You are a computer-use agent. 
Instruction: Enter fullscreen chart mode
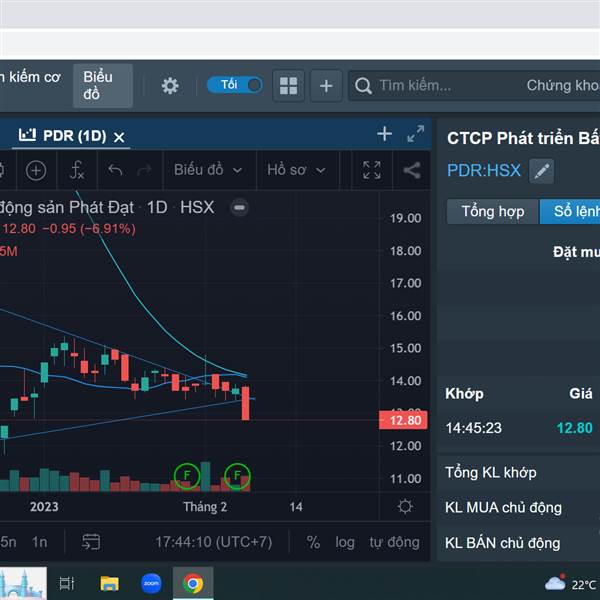coord(372,170)
